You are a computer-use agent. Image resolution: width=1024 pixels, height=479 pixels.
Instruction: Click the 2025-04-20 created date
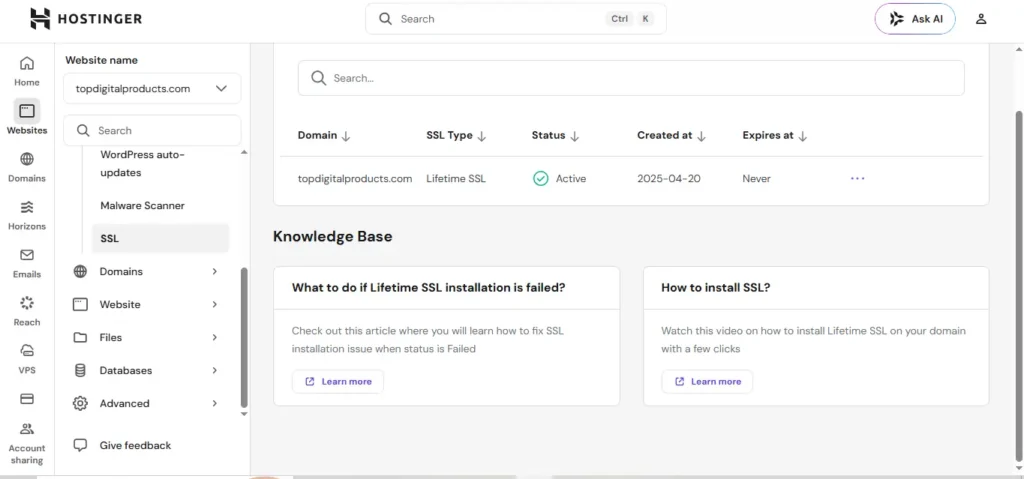pyautogui.click(x=669, y=178)
